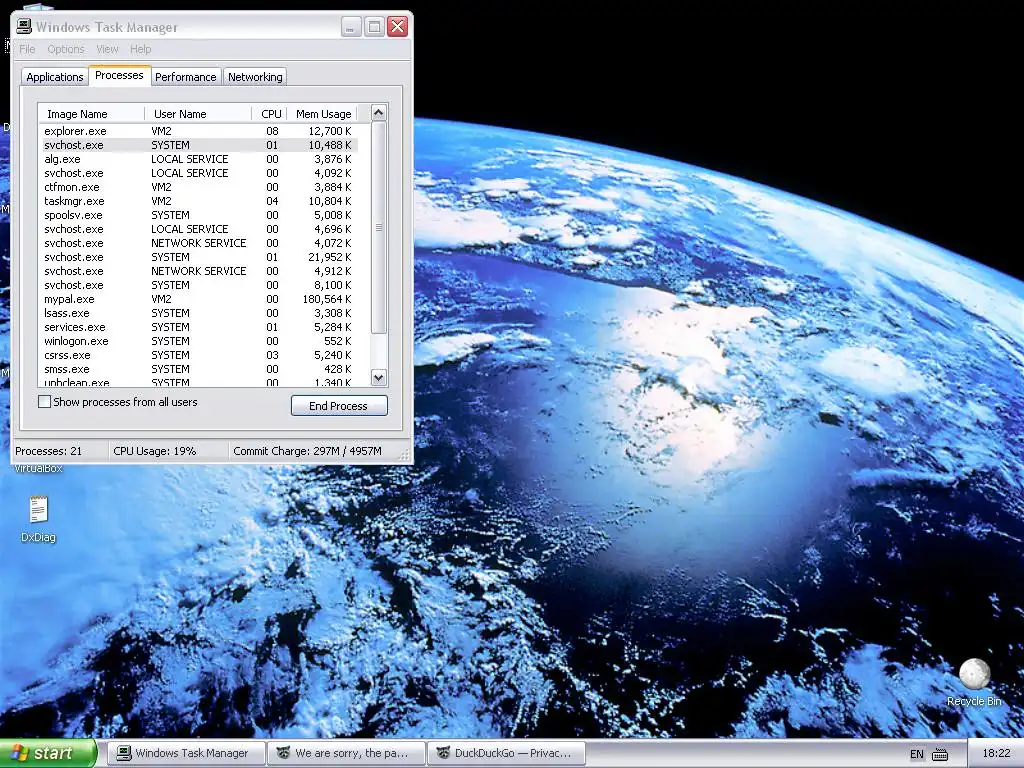Click the 18:22 taskbar clock
1024x768 pixels.
[x=996, y=754]
